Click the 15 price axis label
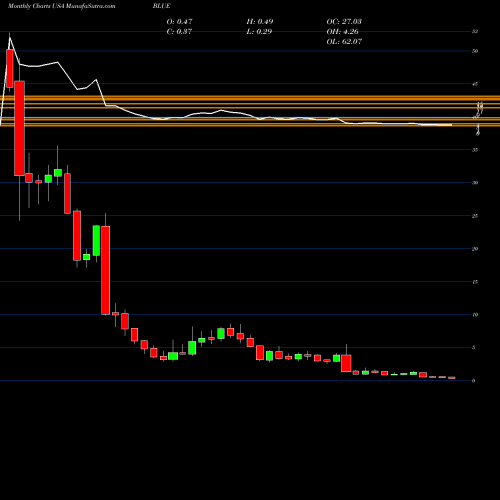The height and width of the screenshot is (500, 500). (475, 282)
